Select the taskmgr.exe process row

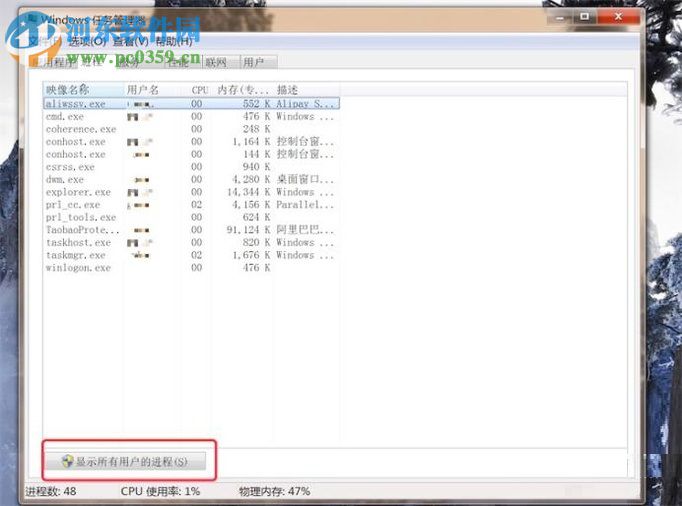pos(191,255)
